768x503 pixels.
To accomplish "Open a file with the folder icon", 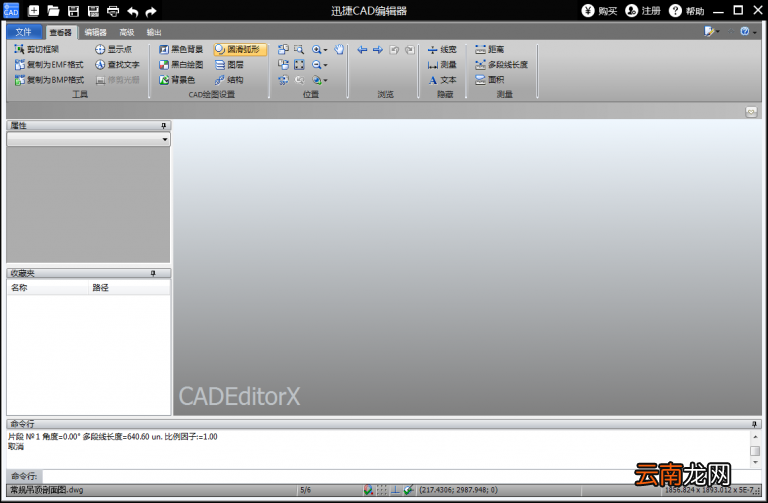I will (x=53, y=10).
